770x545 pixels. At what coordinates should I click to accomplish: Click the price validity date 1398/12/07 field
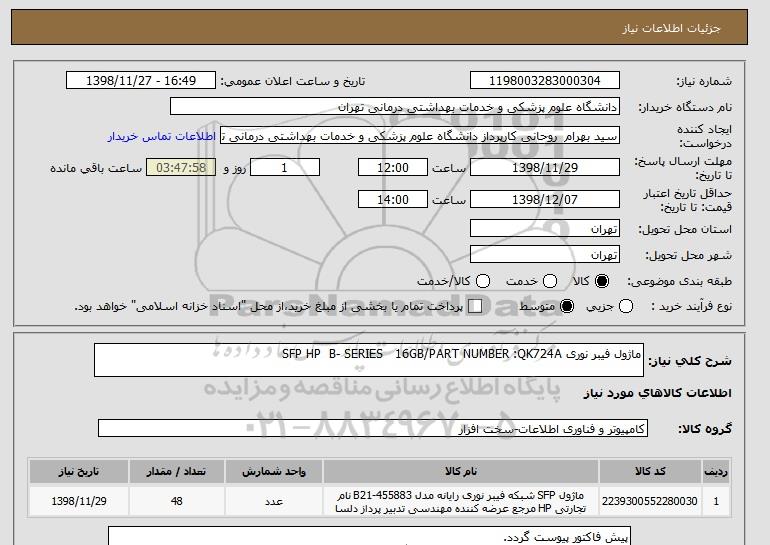(545, 199)
